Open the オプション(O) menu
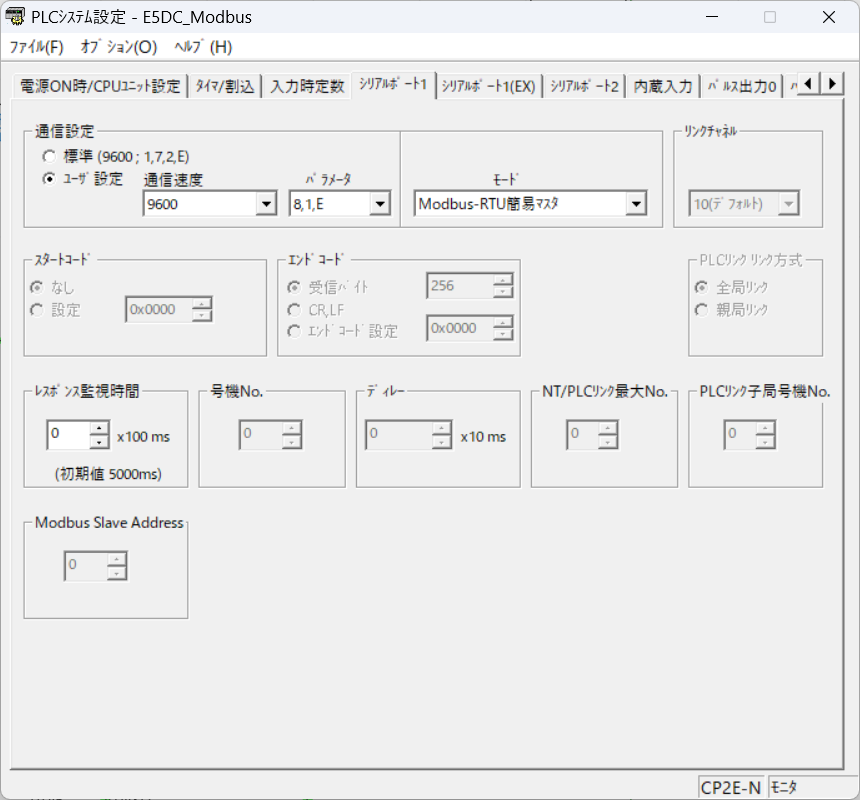 click(118, 47)
